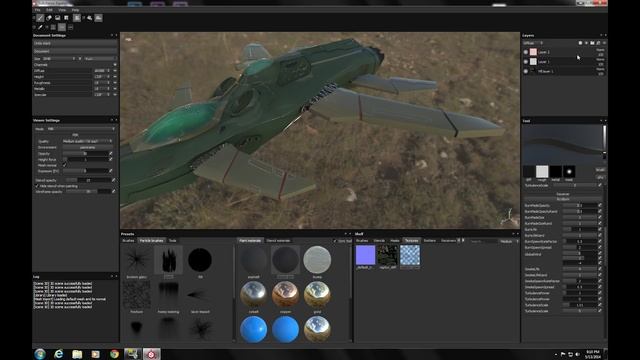Click the highlighted square icon in second toolbar row
This screenshot has width=640, height=360.
click(62, 27)
